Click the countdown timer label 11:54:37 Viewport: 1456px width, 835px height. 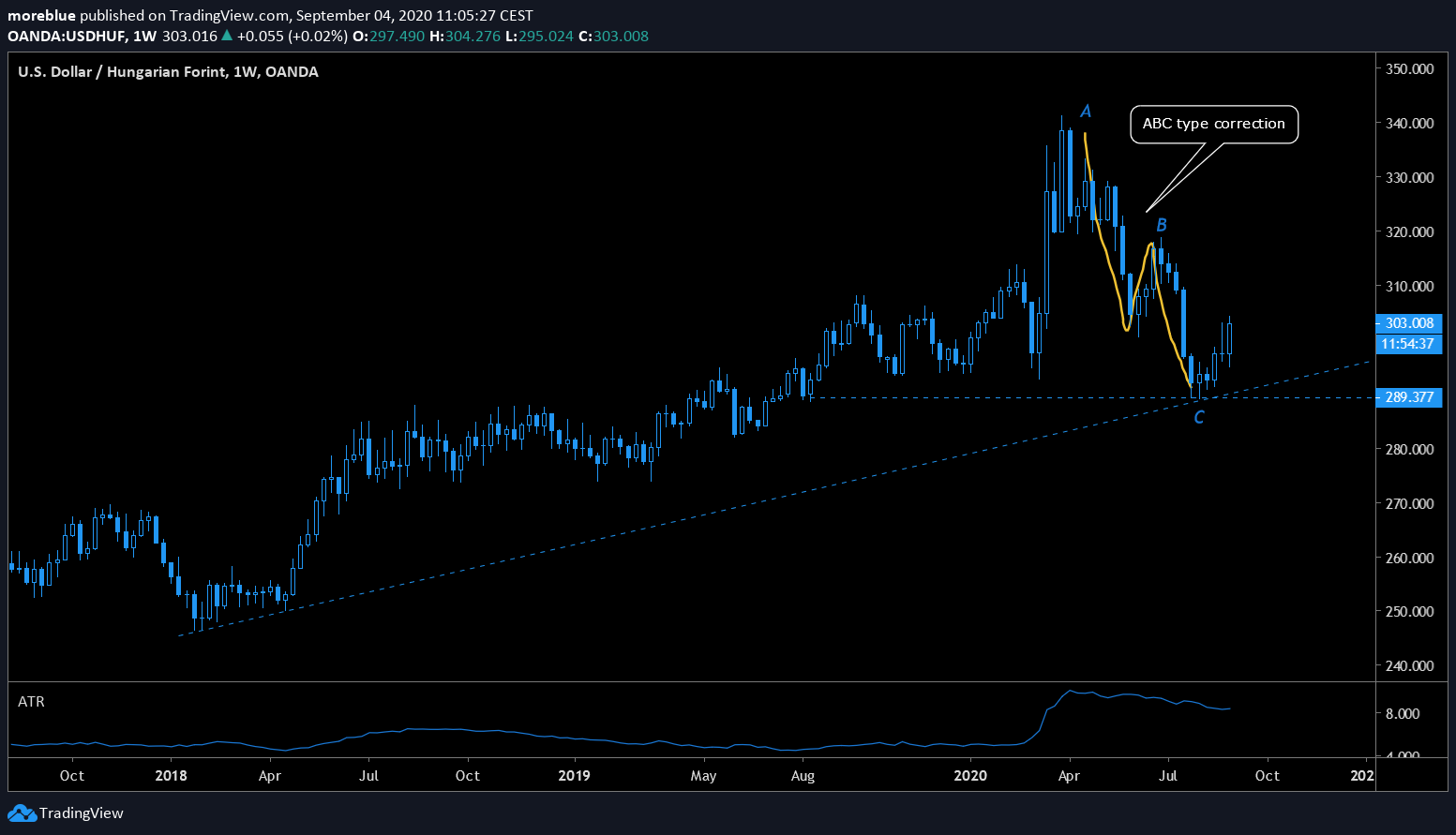point(1409,344)
